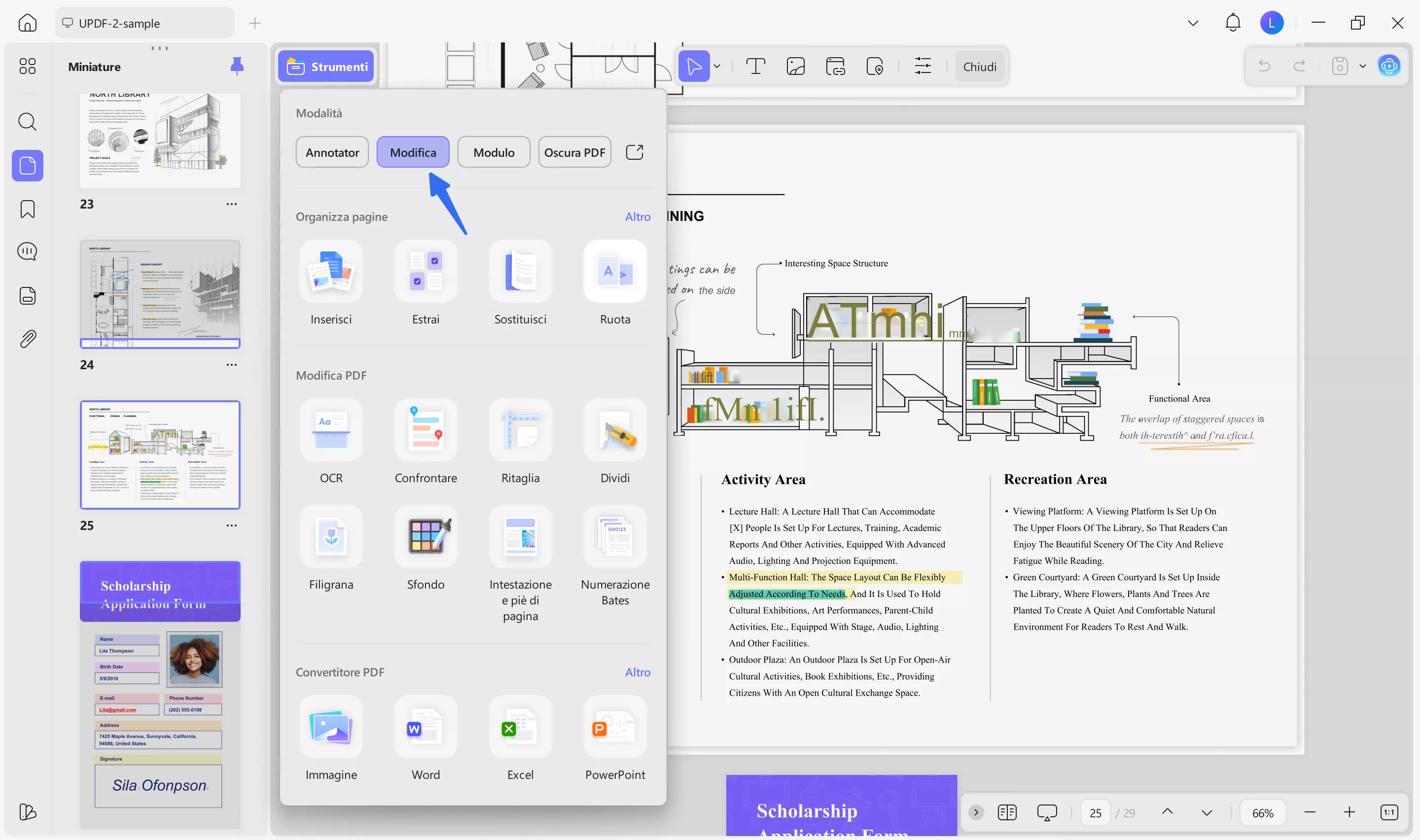
Task: Open the OCR tool
Action: coord(331,442)
